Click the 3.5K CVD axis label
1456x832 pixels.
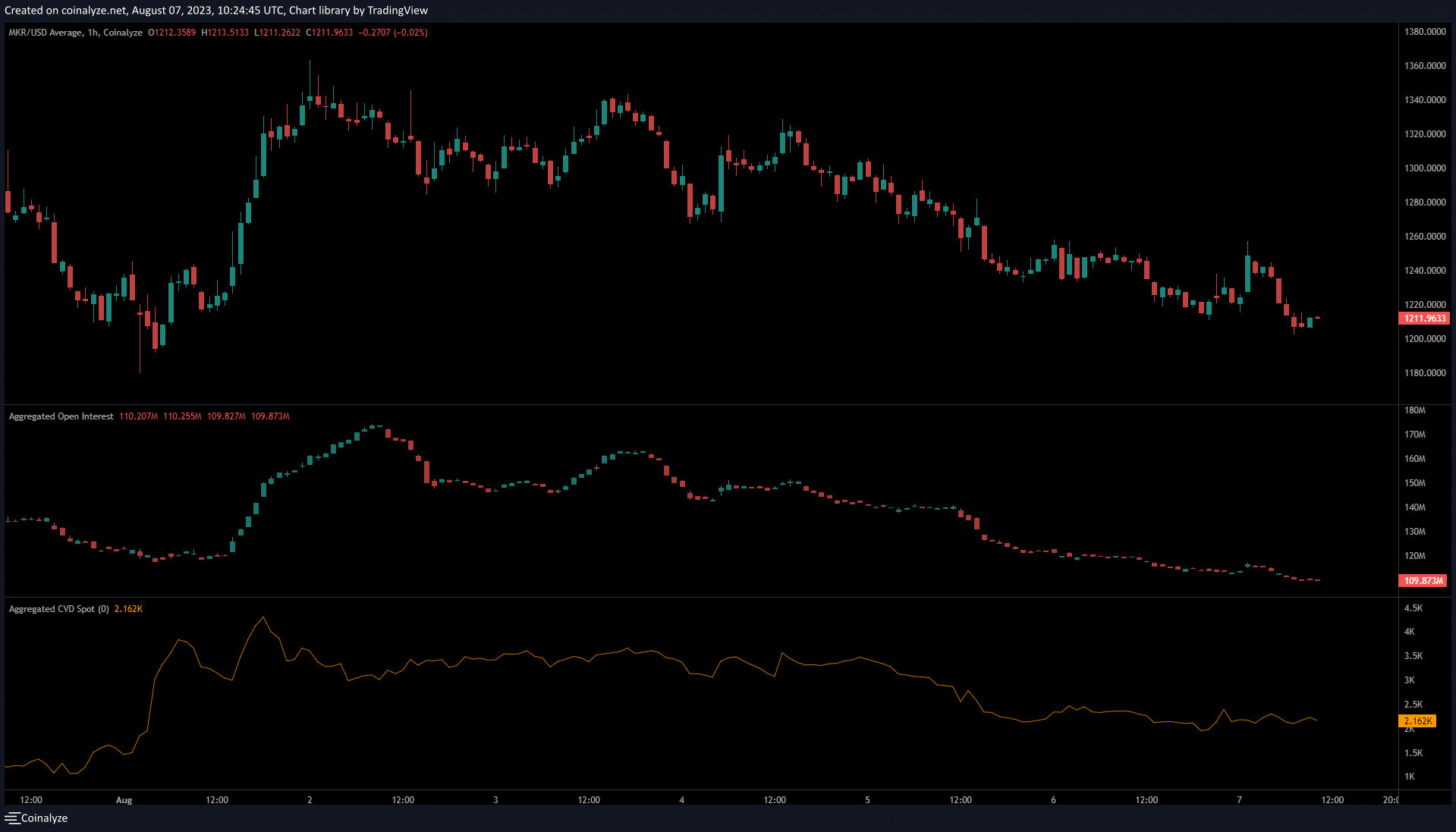click(1413, 656)
